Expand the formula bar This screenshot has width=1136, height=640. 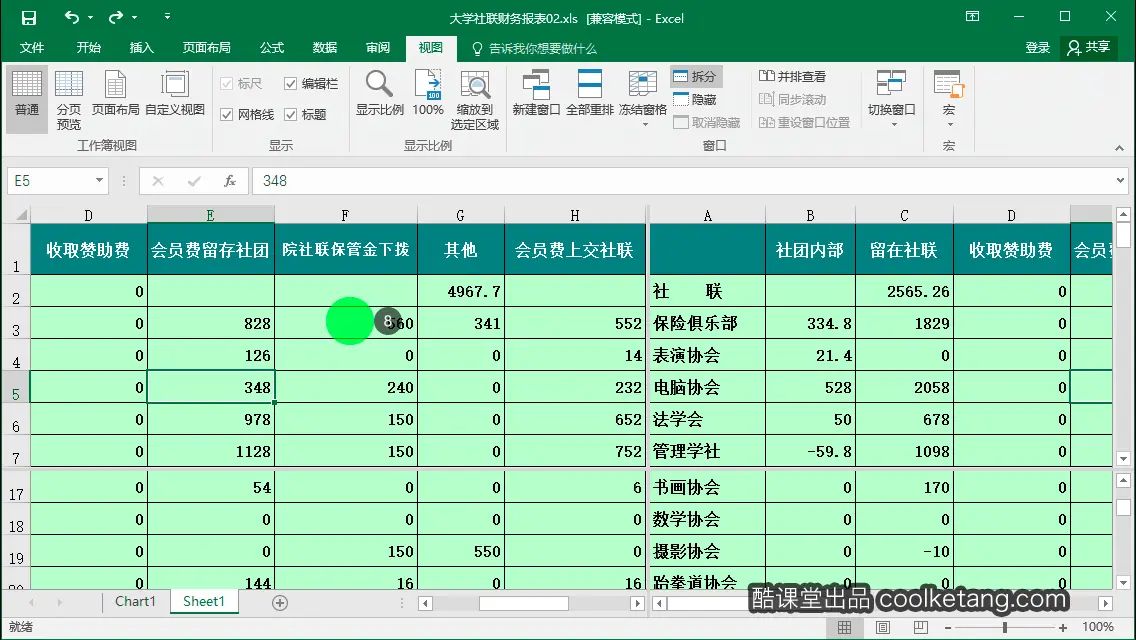(x=1120, y=180)
